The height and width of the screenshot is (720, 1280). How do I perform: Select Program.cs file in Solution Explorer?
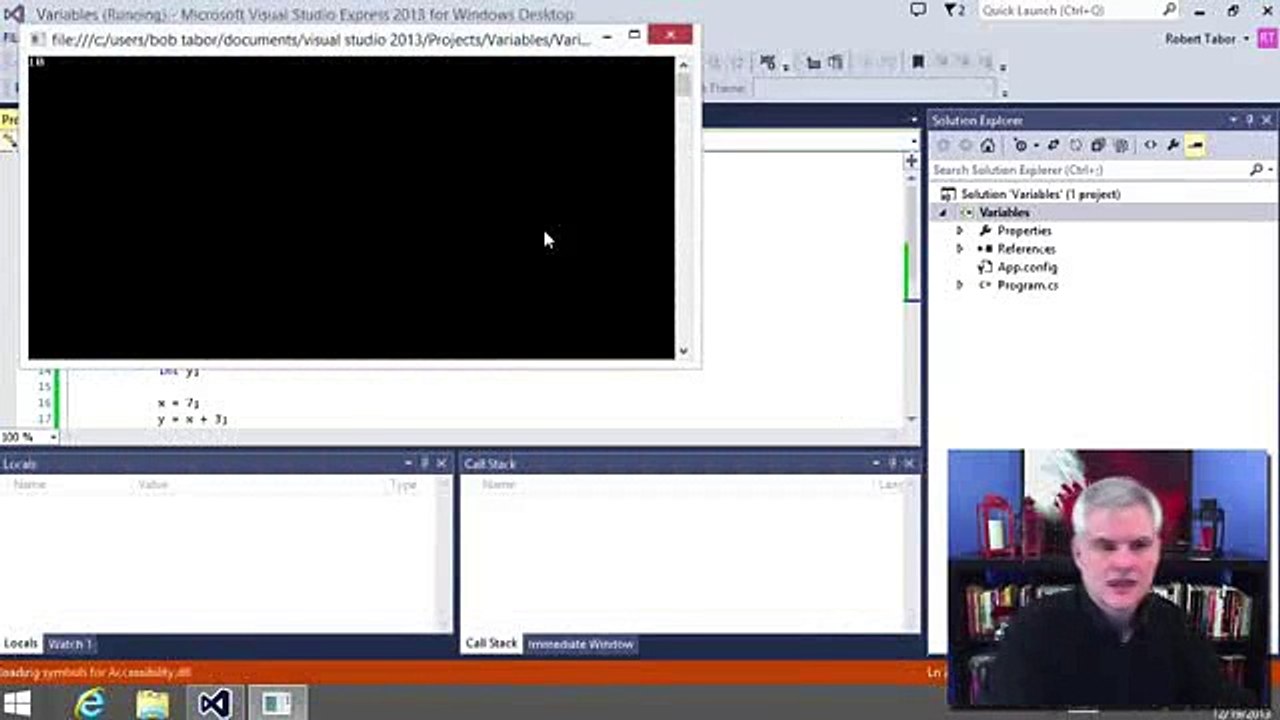(x=1027, y=285)
